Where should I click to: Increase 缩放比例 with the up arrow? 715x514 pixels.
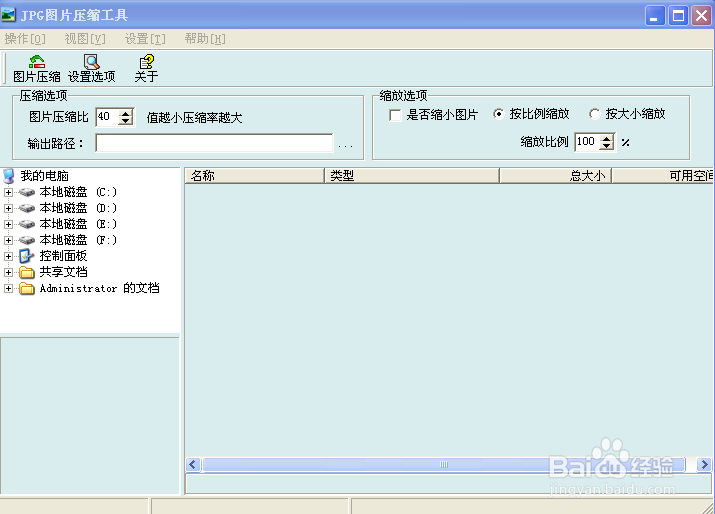coord(606,138)
